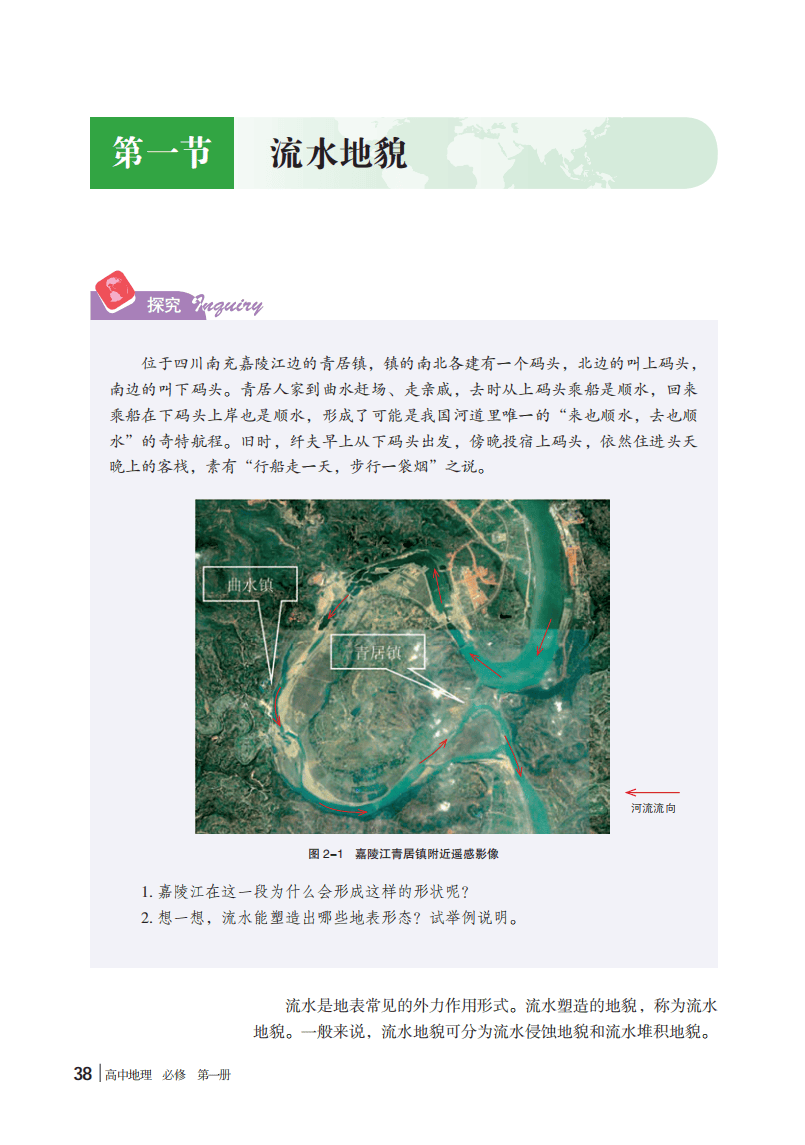The width and height of the screenshot is (805, 1145).
Task: Click the 青居镇 label on map
Action: tap(378, 651)
